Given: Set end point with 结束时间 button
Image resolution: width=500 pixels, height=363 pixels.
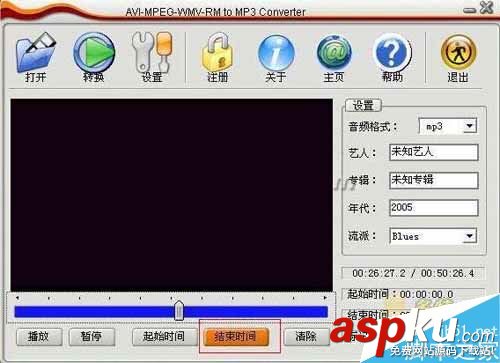Looking at the screenshot, I should (x=236, y=337).
